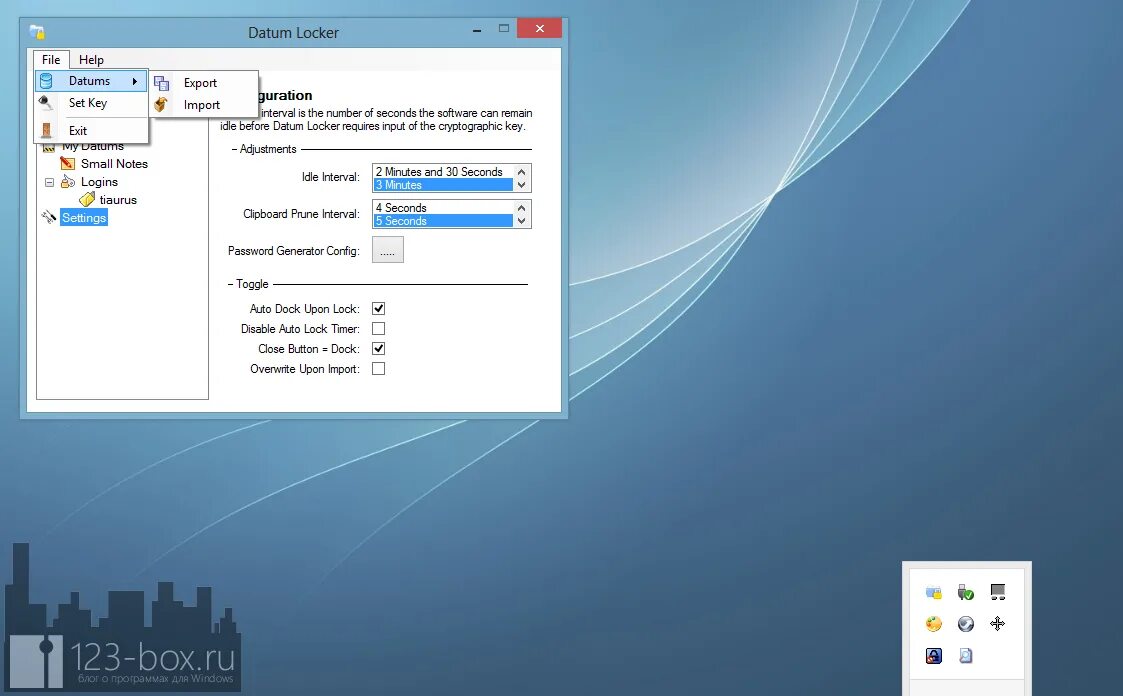Click Clipboard Prune Interval up arrow
Screen dimensions: 1123x696
pos(521,208)
